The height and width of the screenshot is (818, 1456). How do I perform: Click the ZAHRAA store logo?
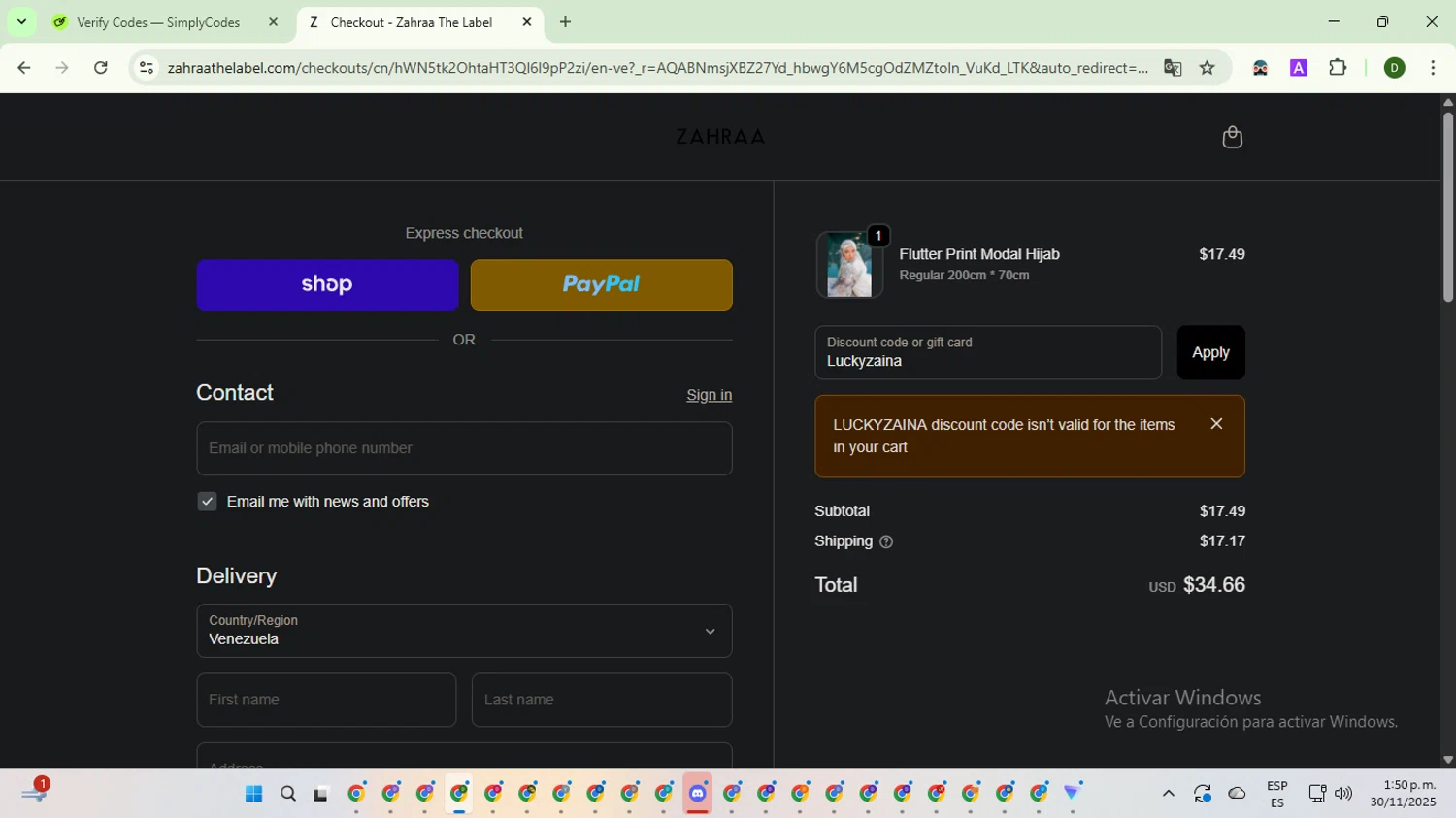click(x=720, y=137)
